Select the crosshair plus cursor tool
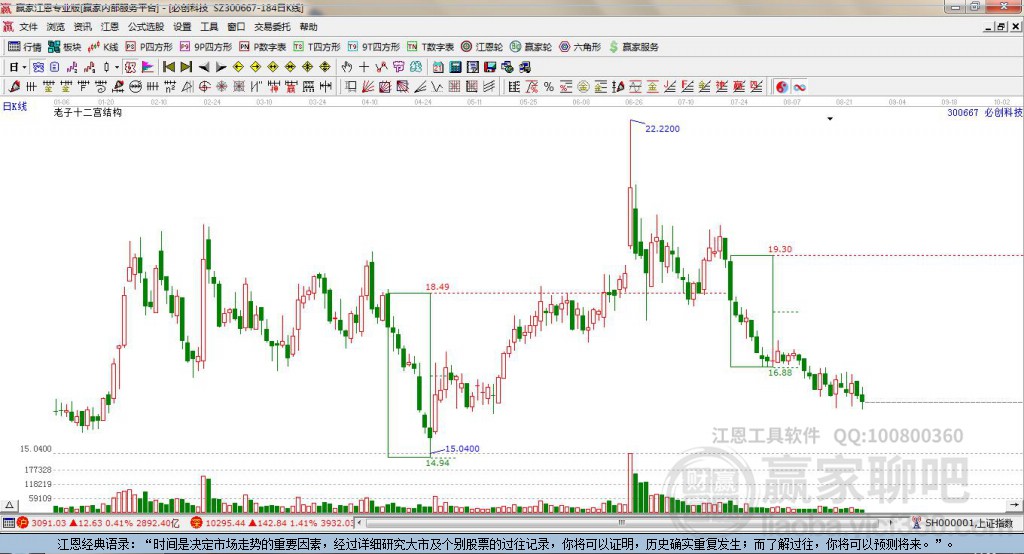The width and height of the screenshot is (1024, 554). pos(364,67)
